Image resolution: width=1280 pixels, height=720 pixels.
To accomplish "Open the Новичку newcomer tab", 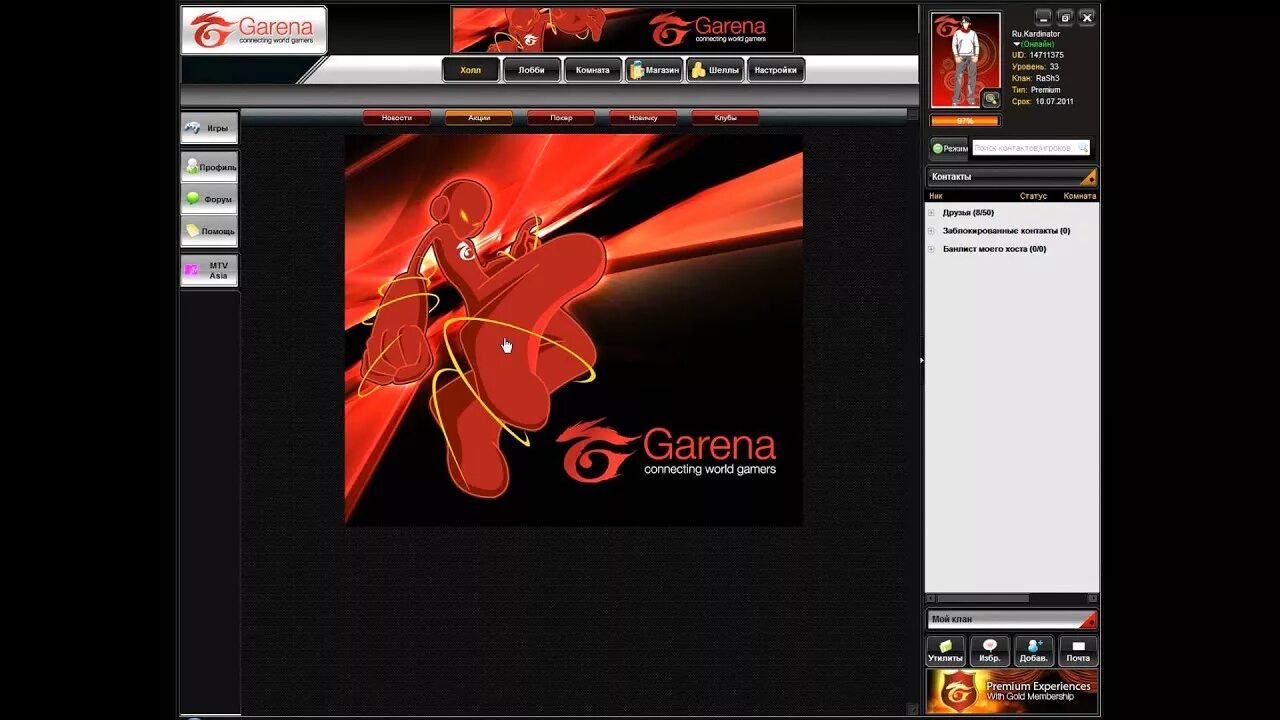I will [643, 118].
